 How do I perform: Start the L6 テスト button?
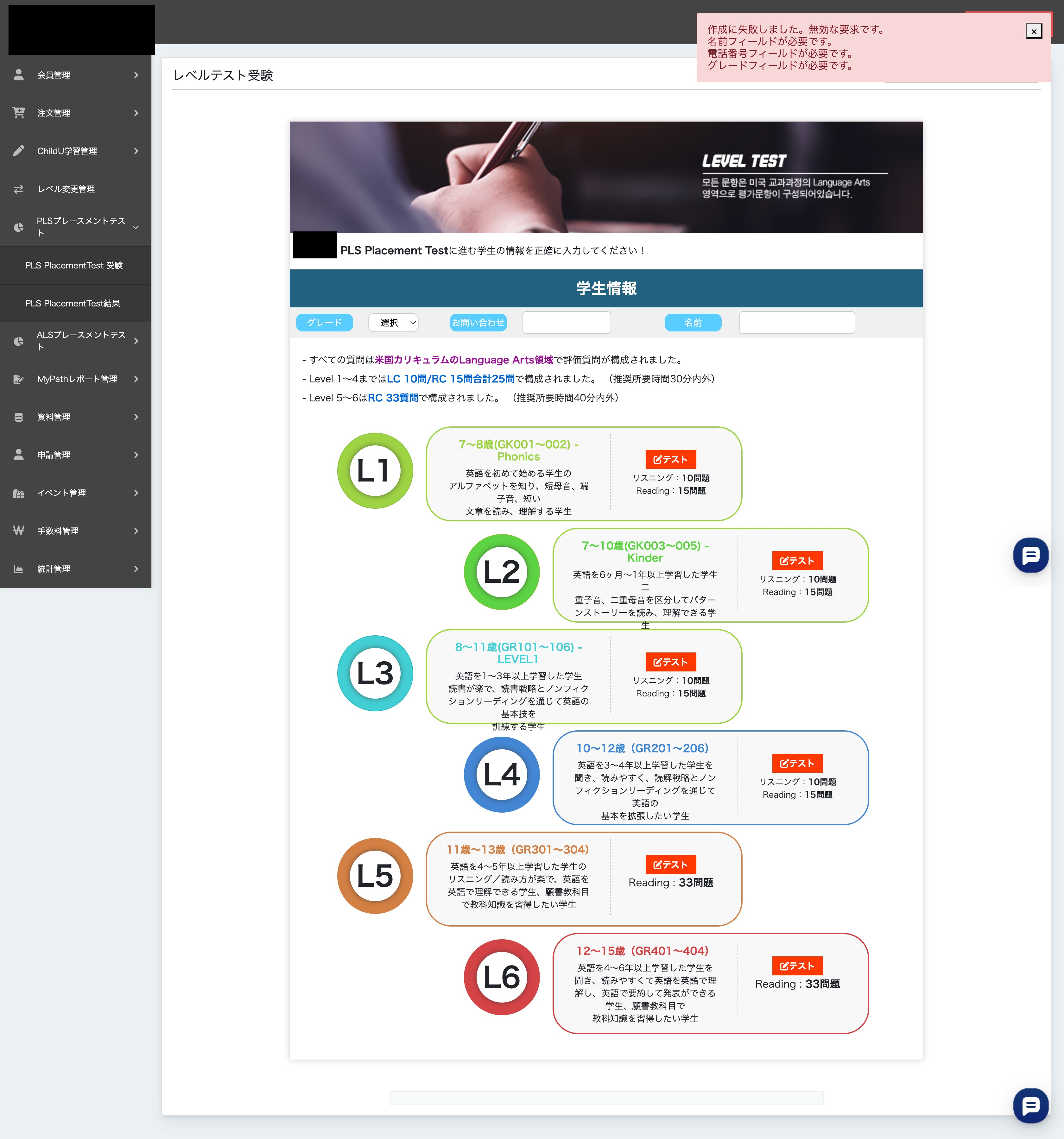click(x=797, y=966)
